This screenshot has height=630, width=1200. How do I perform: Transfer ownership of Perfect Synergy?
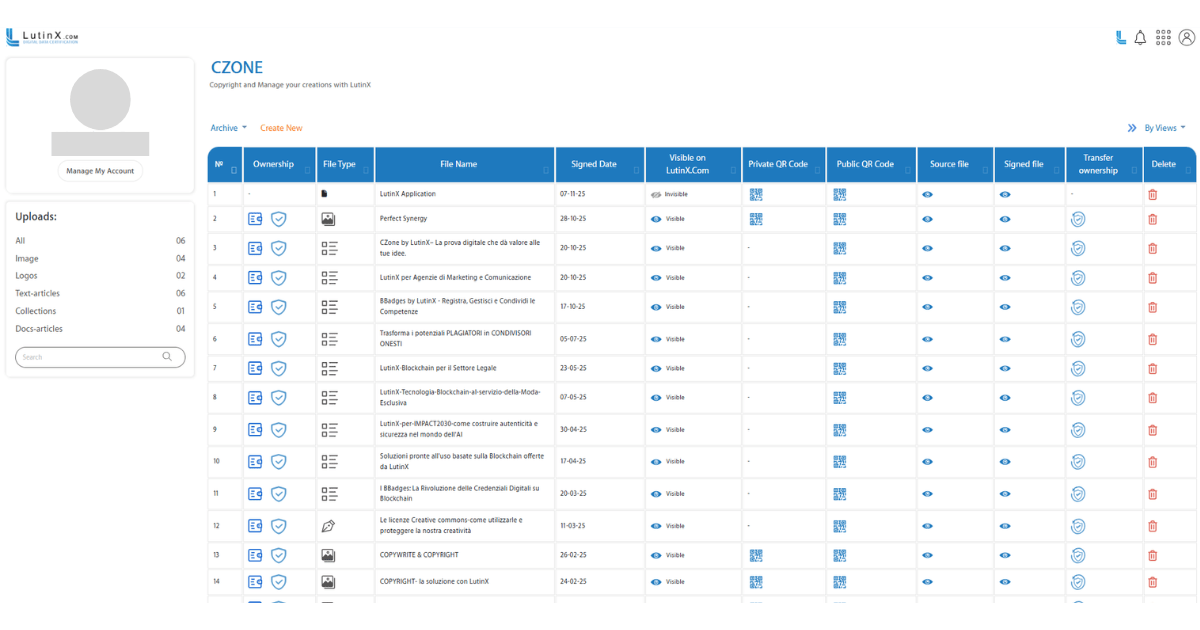pyautogui.click(x=1078, y=219)
